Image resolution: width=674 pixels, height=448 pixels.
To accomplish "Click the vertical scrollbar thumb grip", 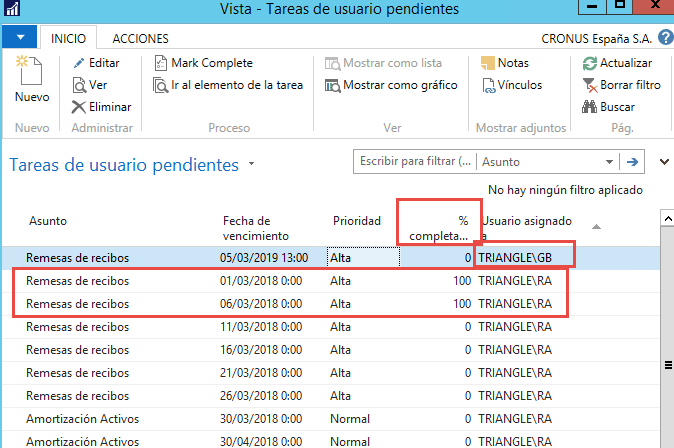I will [x=668, y=365].
